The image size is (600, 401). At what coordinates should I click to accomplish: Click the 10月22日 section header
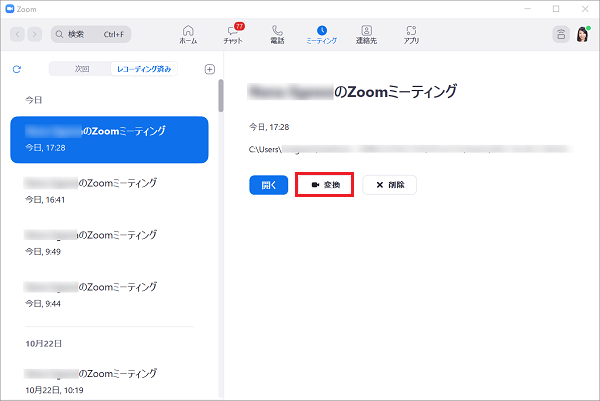43,344
